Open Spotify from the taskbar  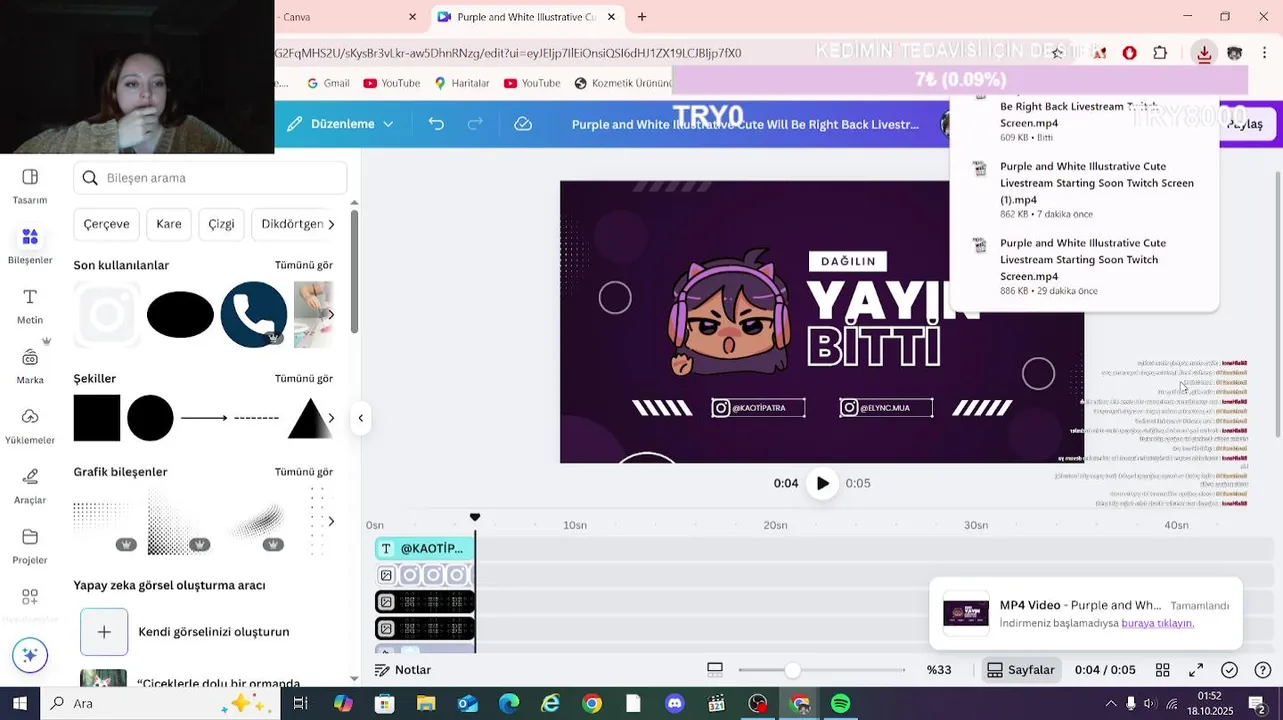coord(841,704)
